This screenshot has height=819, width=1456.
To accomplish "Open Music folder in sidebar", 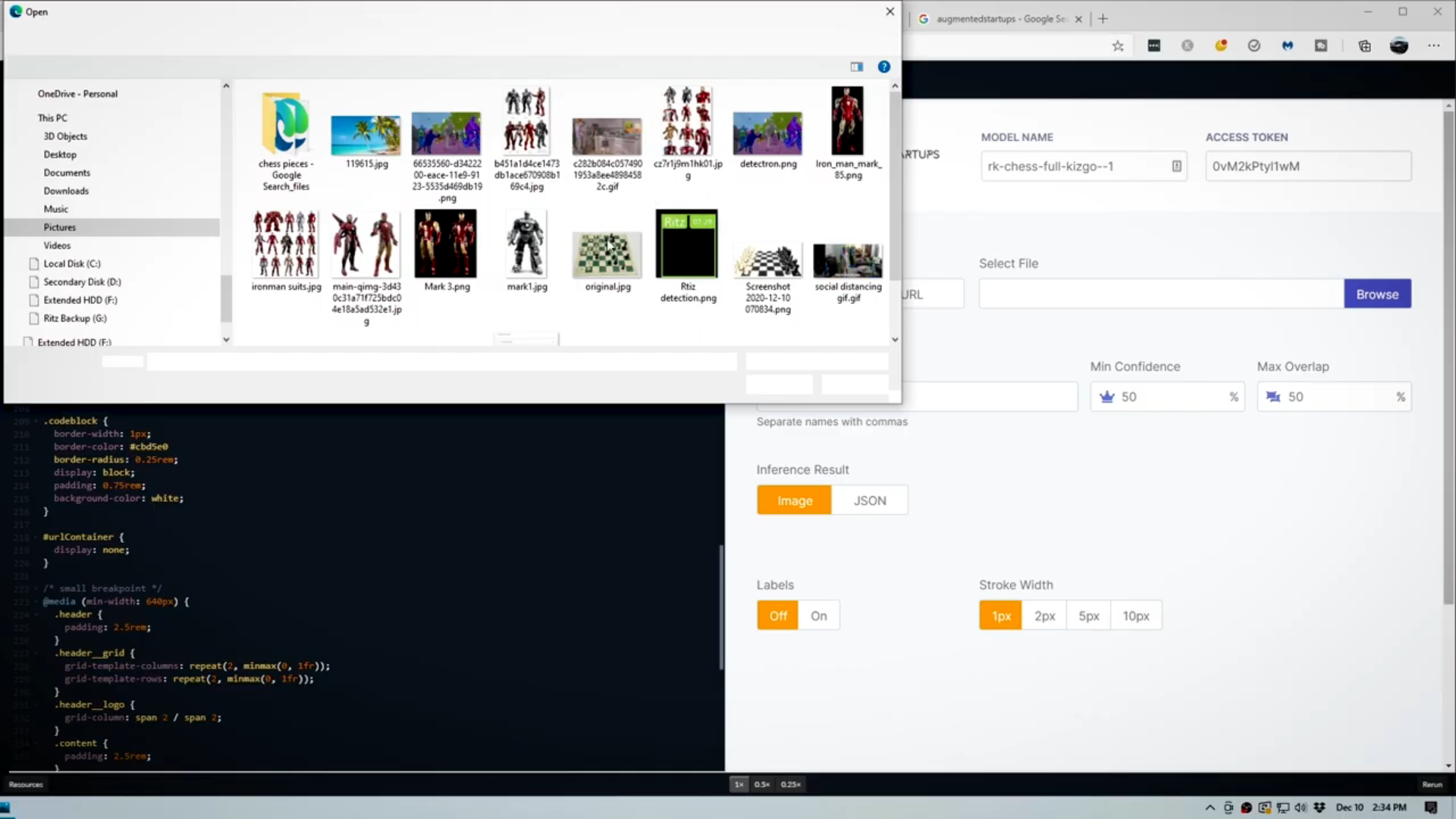I will [55, 209].
